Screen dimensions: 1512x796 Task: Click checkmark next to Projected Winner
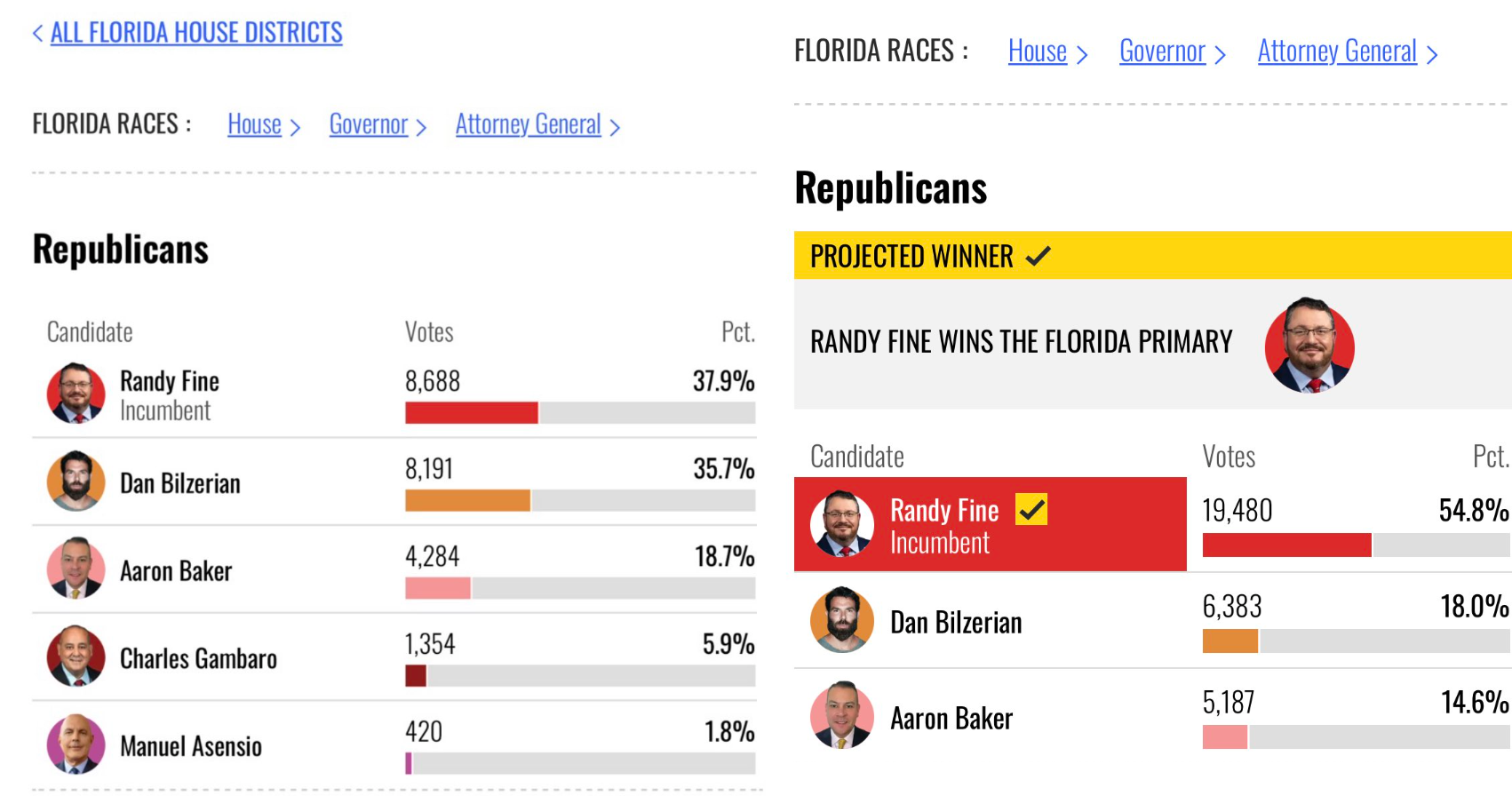pos(1038,257)
